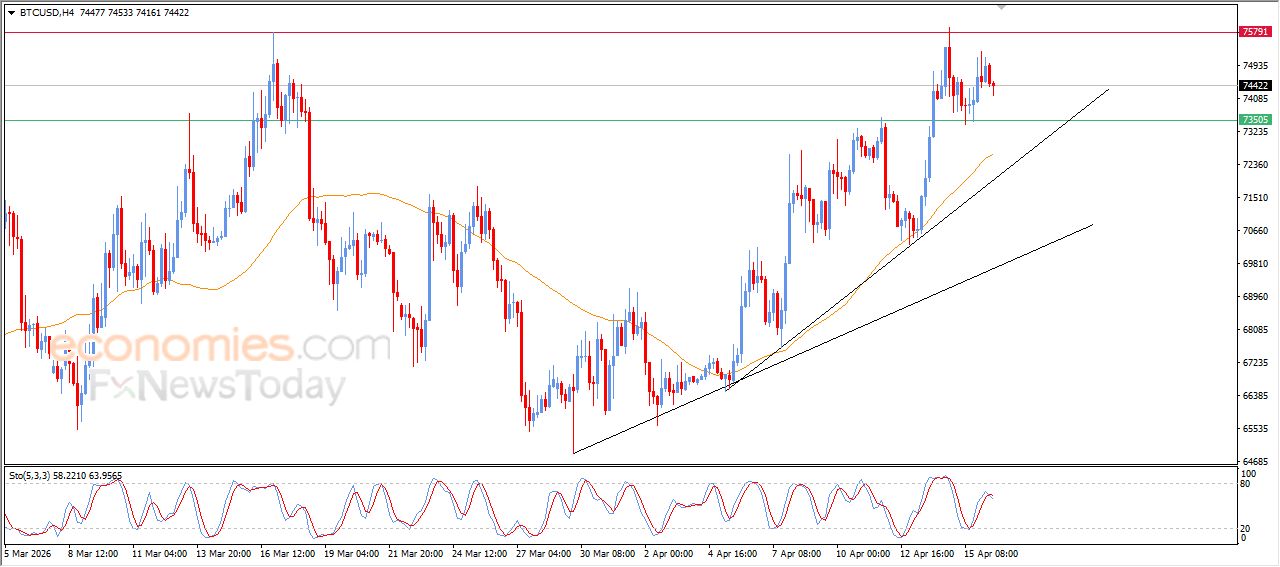Screen dimensions: 1280x567
Task: Select the red 75791 price label
Action: tap(1255, 32)
